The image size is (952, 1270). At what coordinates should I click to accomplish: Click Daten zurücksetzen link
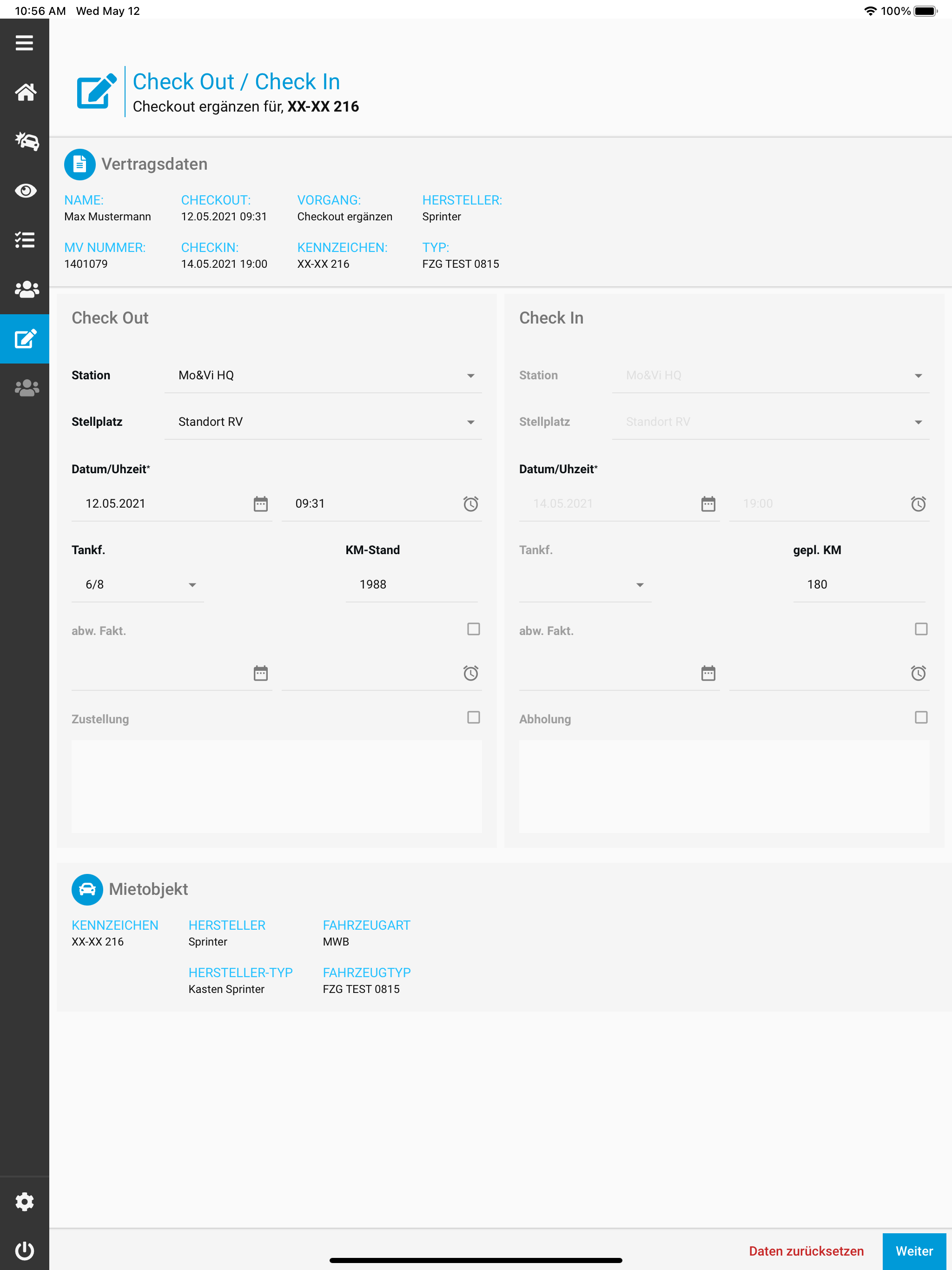pos(806,1251)
